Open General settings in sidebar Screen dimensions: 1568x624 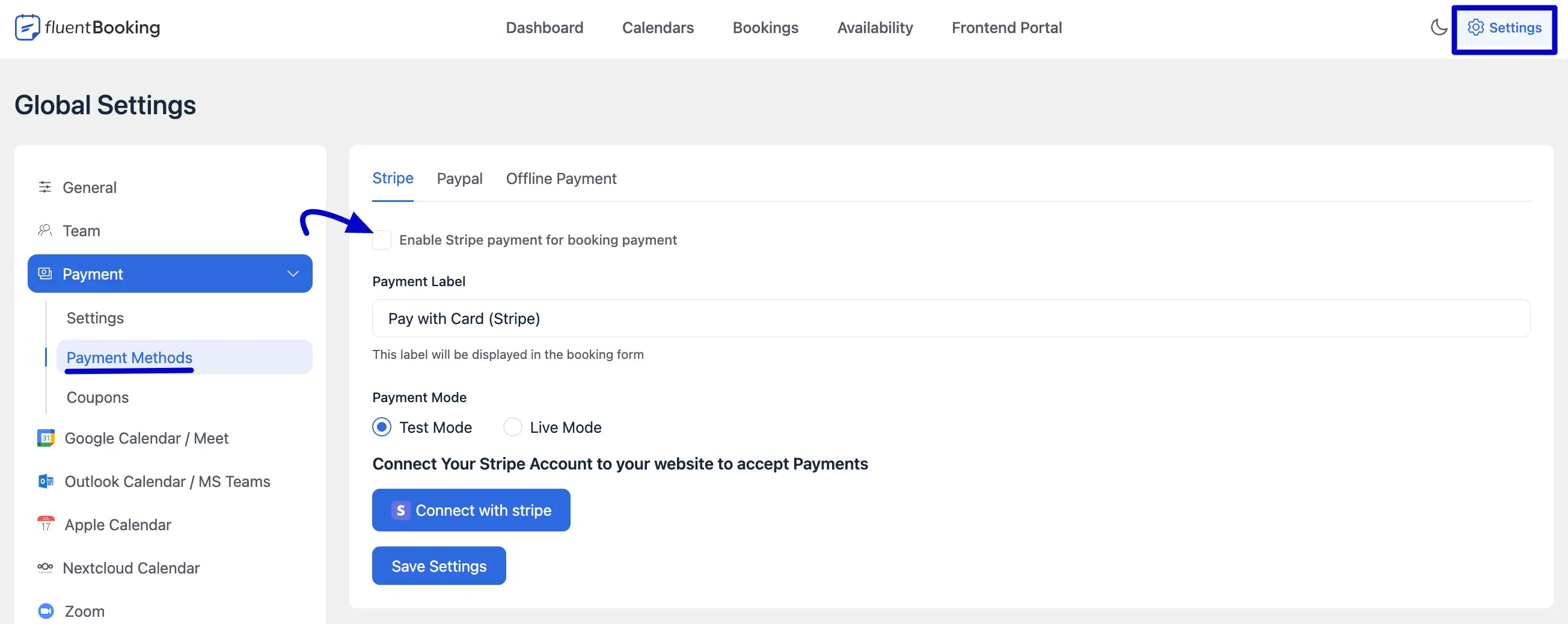coord(170,187)
